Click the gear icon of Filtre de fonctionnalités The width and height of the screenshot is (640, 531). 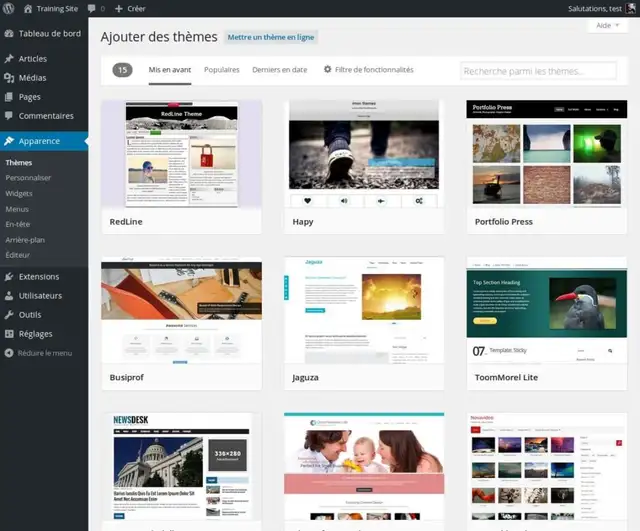(x=327, y=69)
